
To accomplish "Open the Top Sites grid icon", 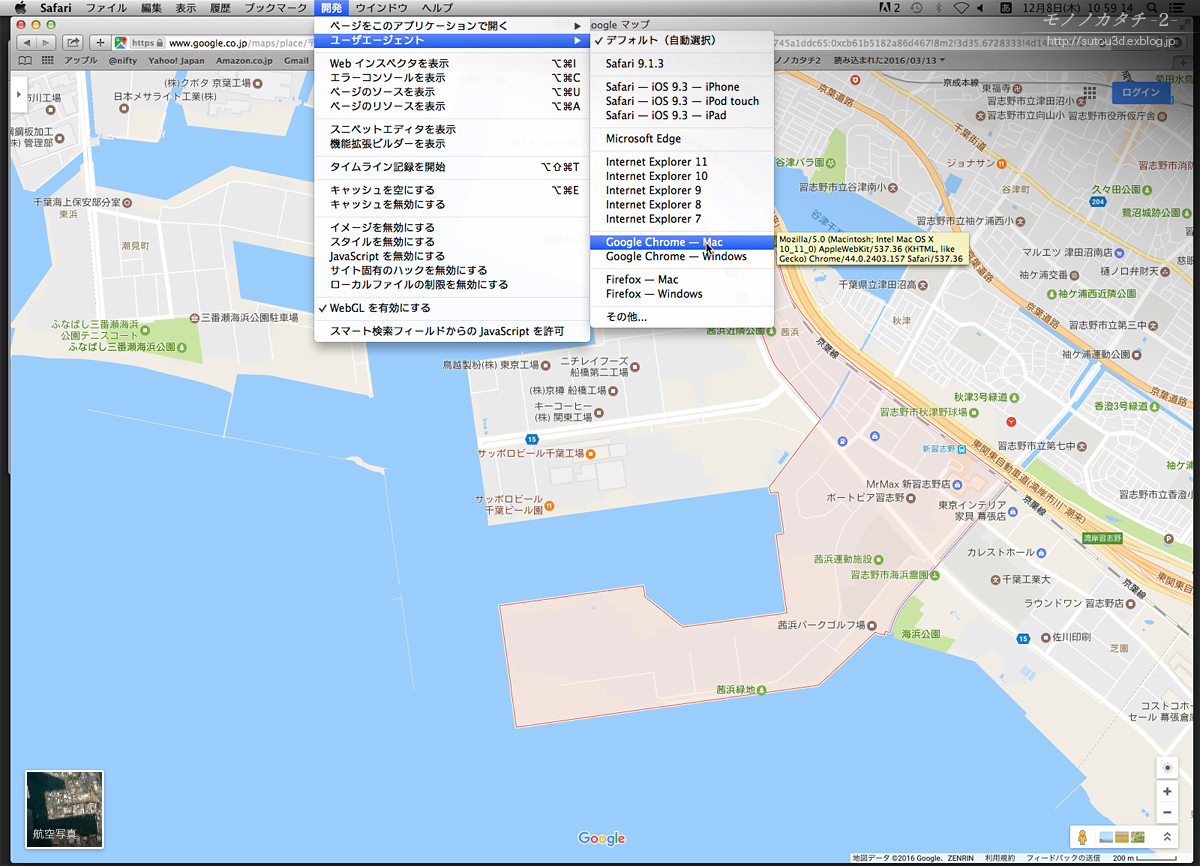I will click(47, 60).
